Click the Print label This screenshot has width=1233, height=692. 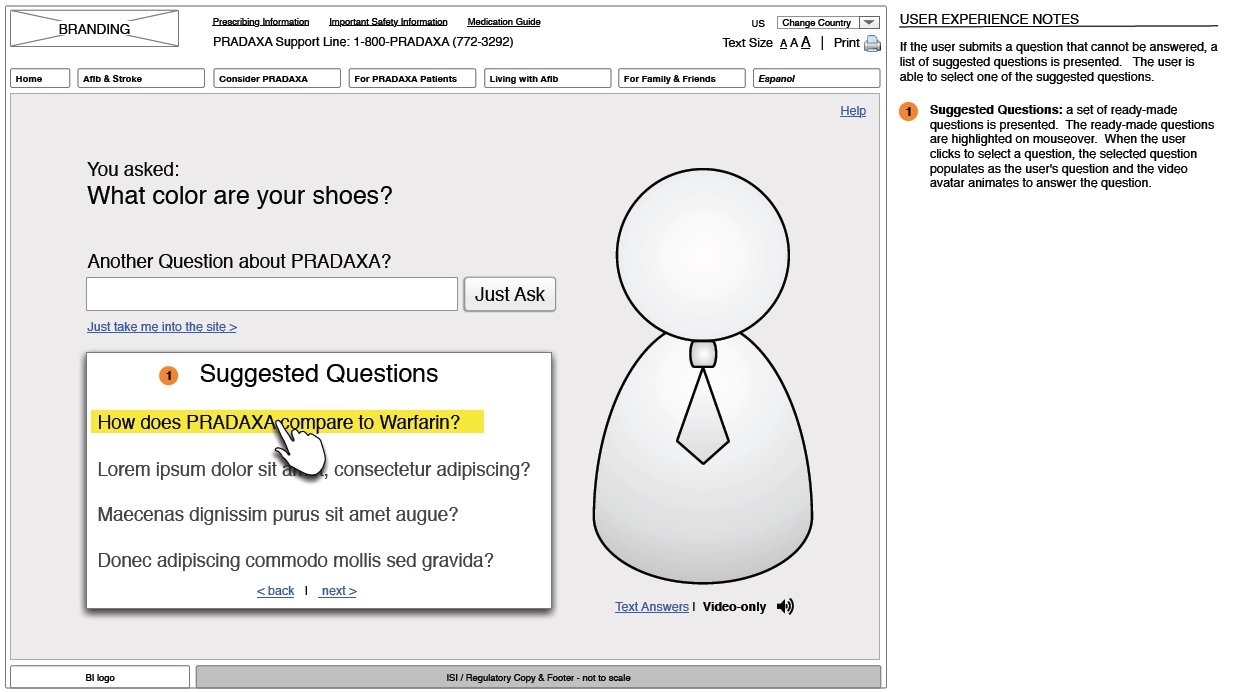tap(847, 43)
